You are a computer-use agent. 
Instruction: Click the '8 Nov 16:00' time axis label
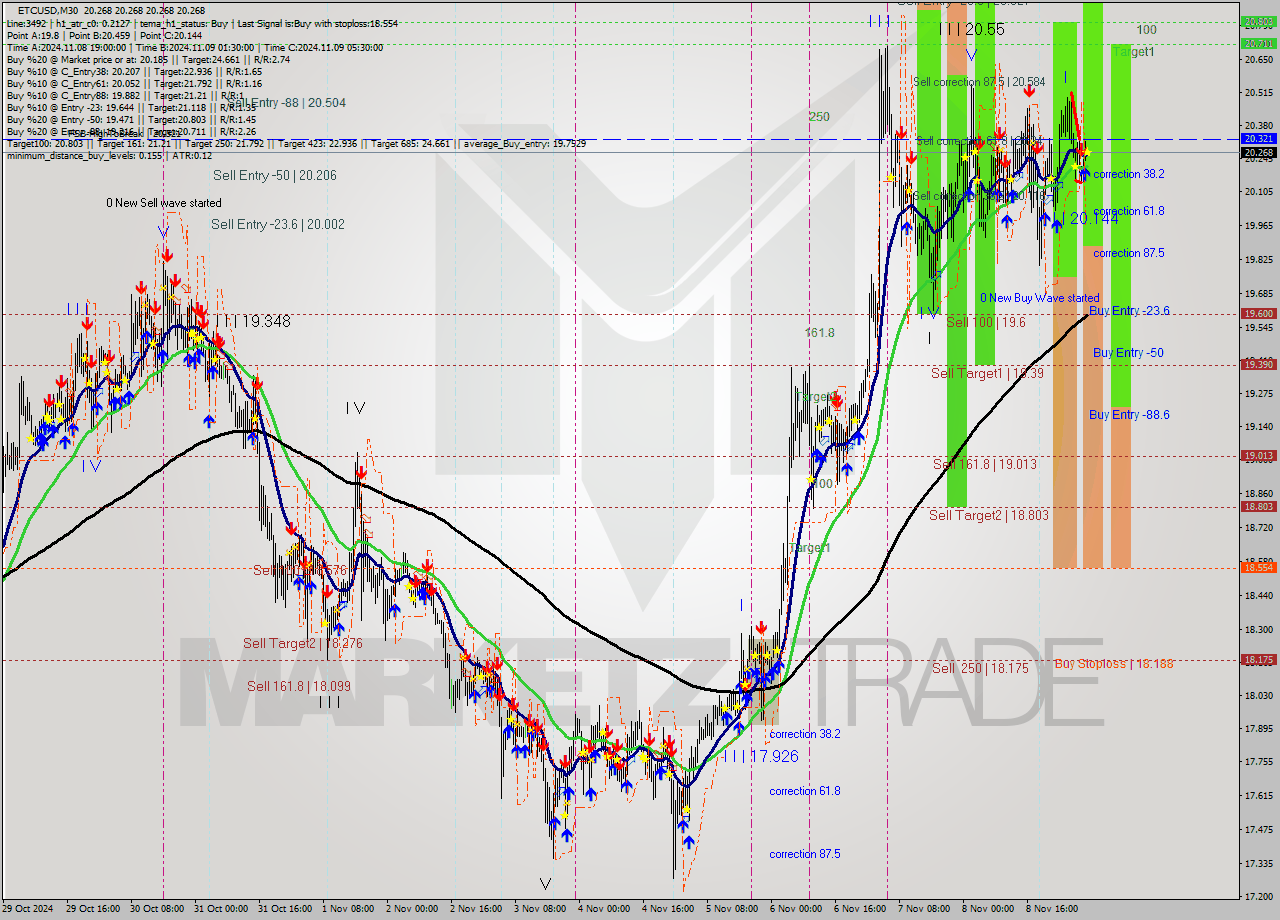pos(1052,909)
